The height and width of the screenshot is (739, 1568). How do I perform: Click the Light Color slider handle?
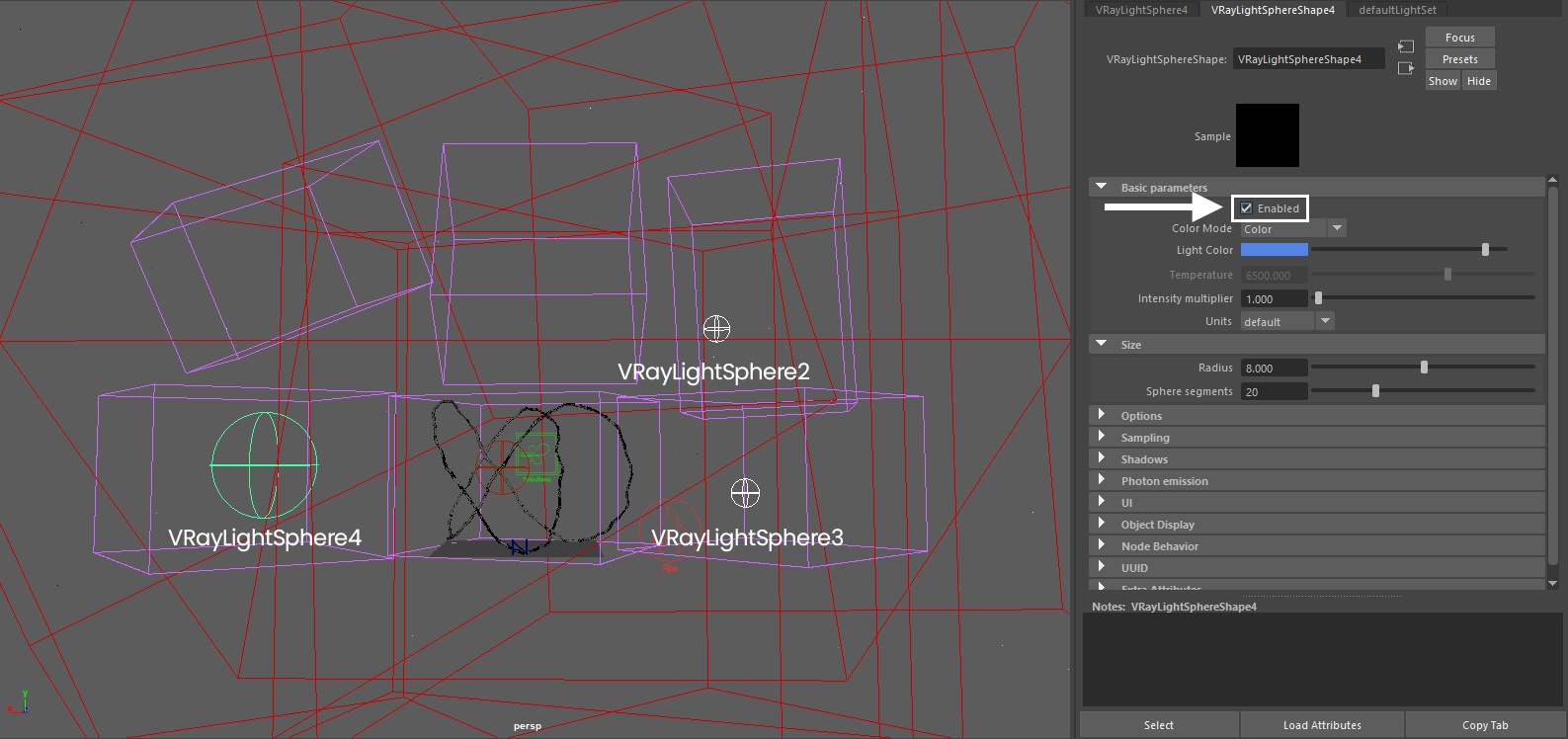coord(1485,250)
